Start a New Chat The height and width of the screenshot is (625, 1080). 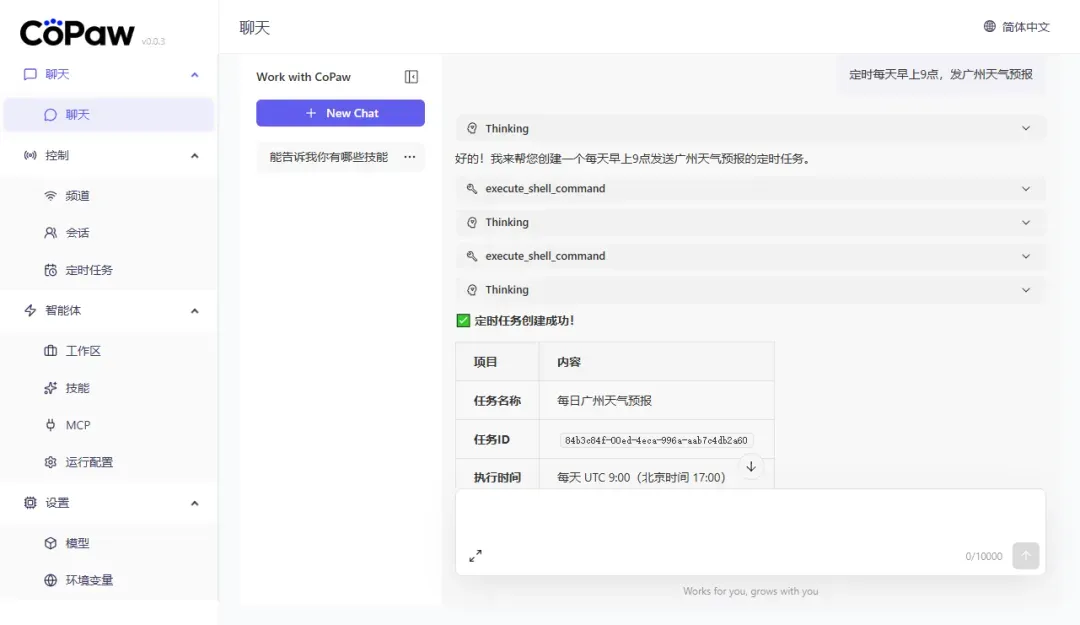340,113
